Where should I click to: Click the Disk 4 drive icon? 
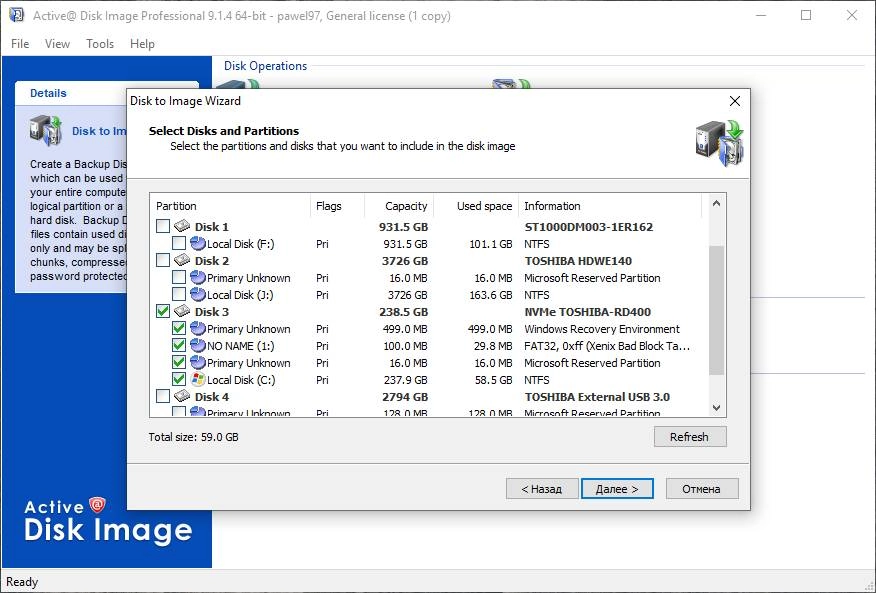coord(182,396)
